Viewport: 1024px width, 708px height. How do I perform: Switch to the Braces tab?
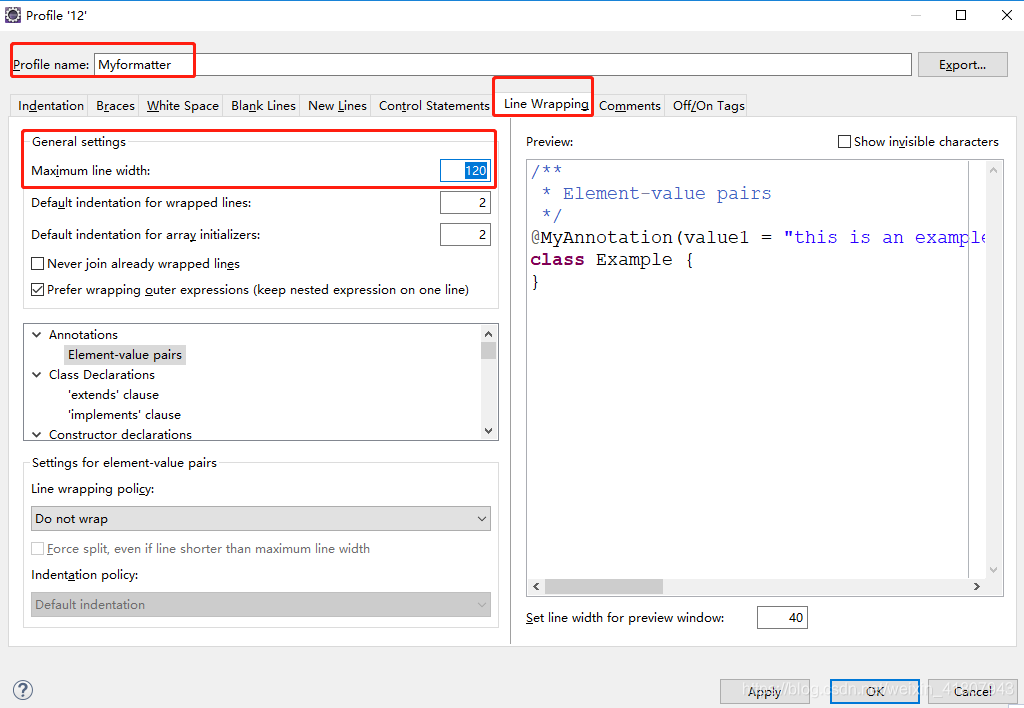114,105
